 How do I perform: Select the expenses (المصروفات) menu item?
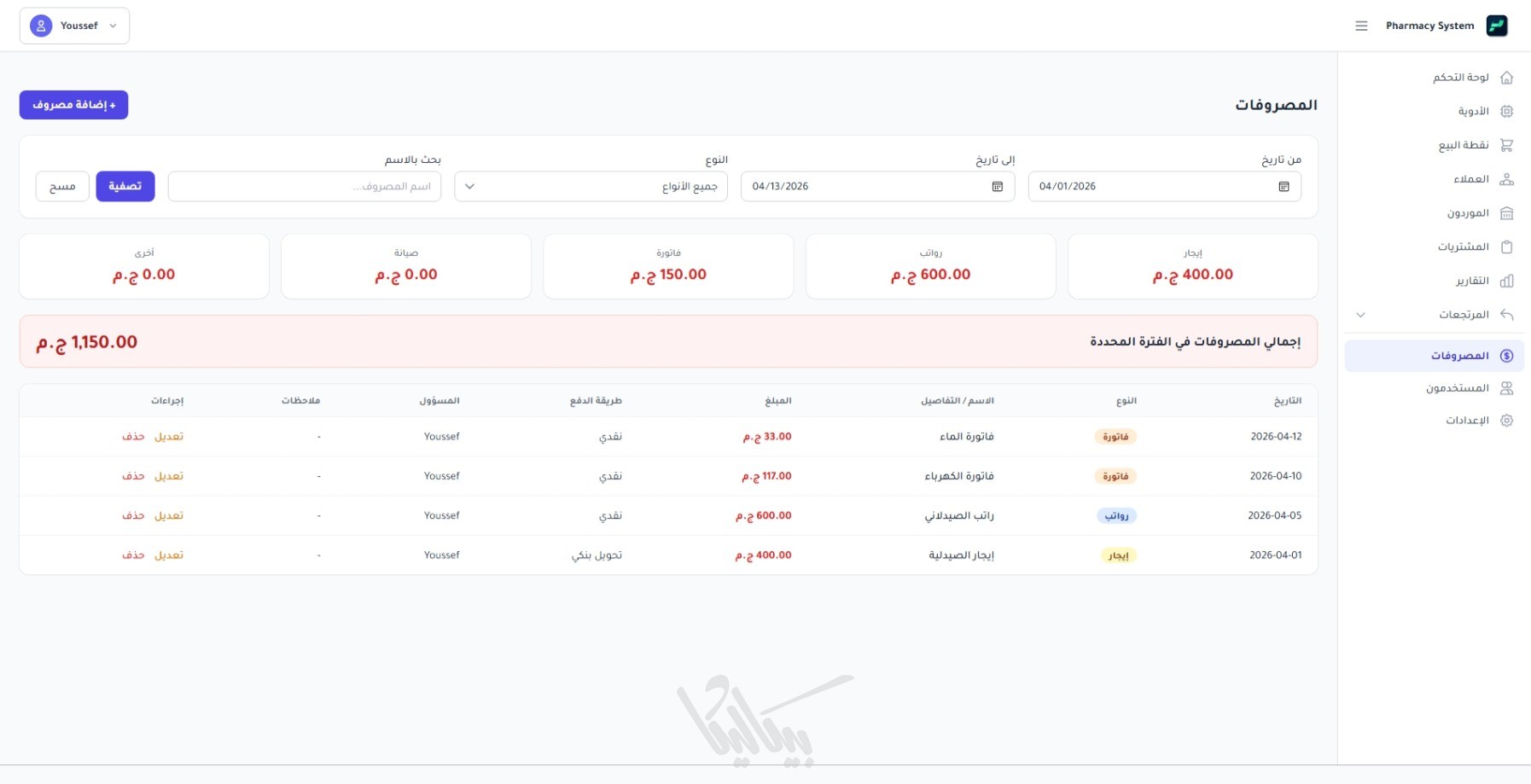tap(1458, 356)
